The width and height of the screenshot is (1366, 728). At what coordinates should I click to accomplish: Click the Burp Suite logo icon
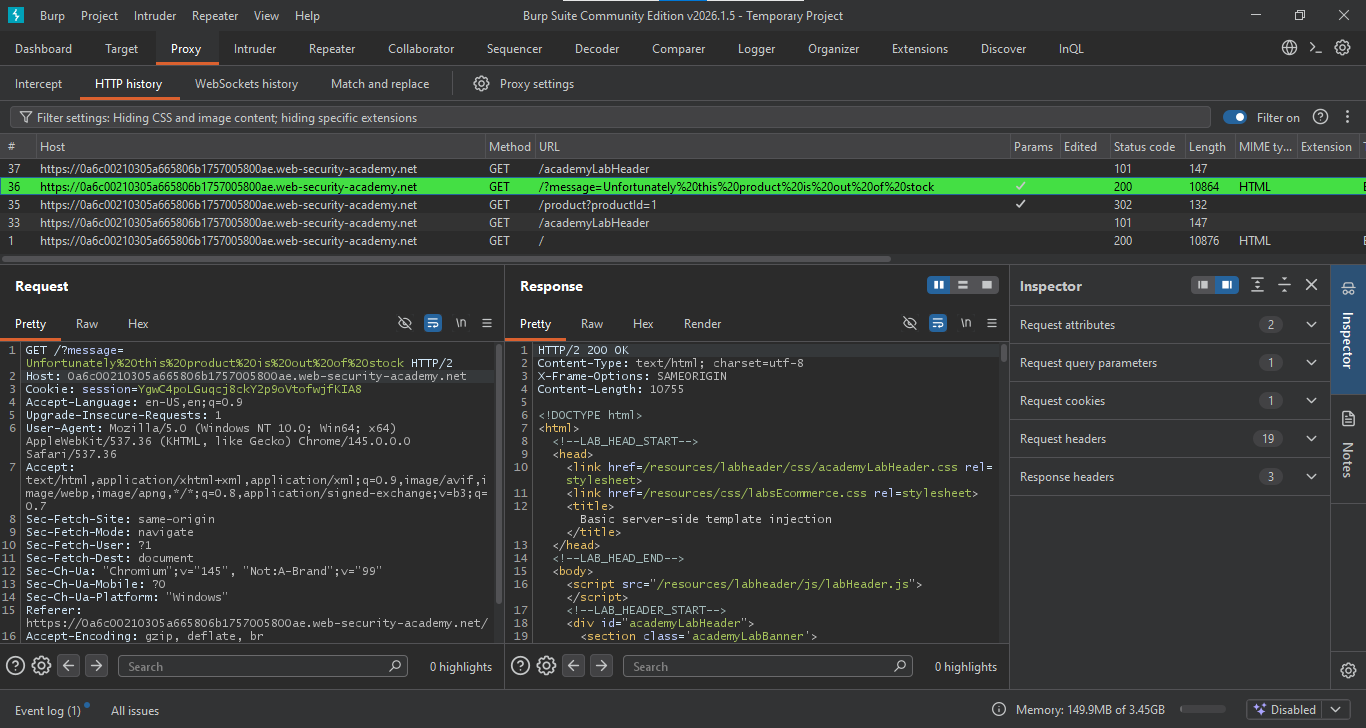(15, 15)
